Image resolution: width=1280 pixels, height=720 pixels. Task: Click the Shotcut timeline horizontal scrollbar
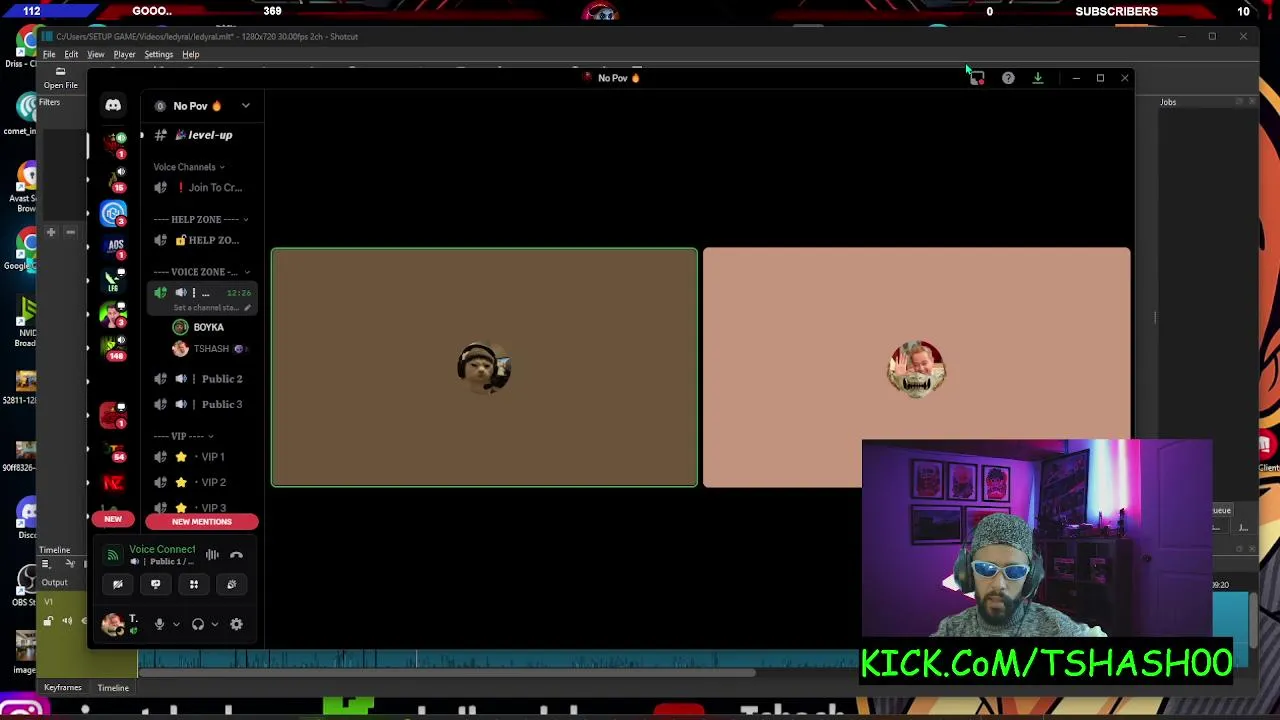[x=448, y=673]
